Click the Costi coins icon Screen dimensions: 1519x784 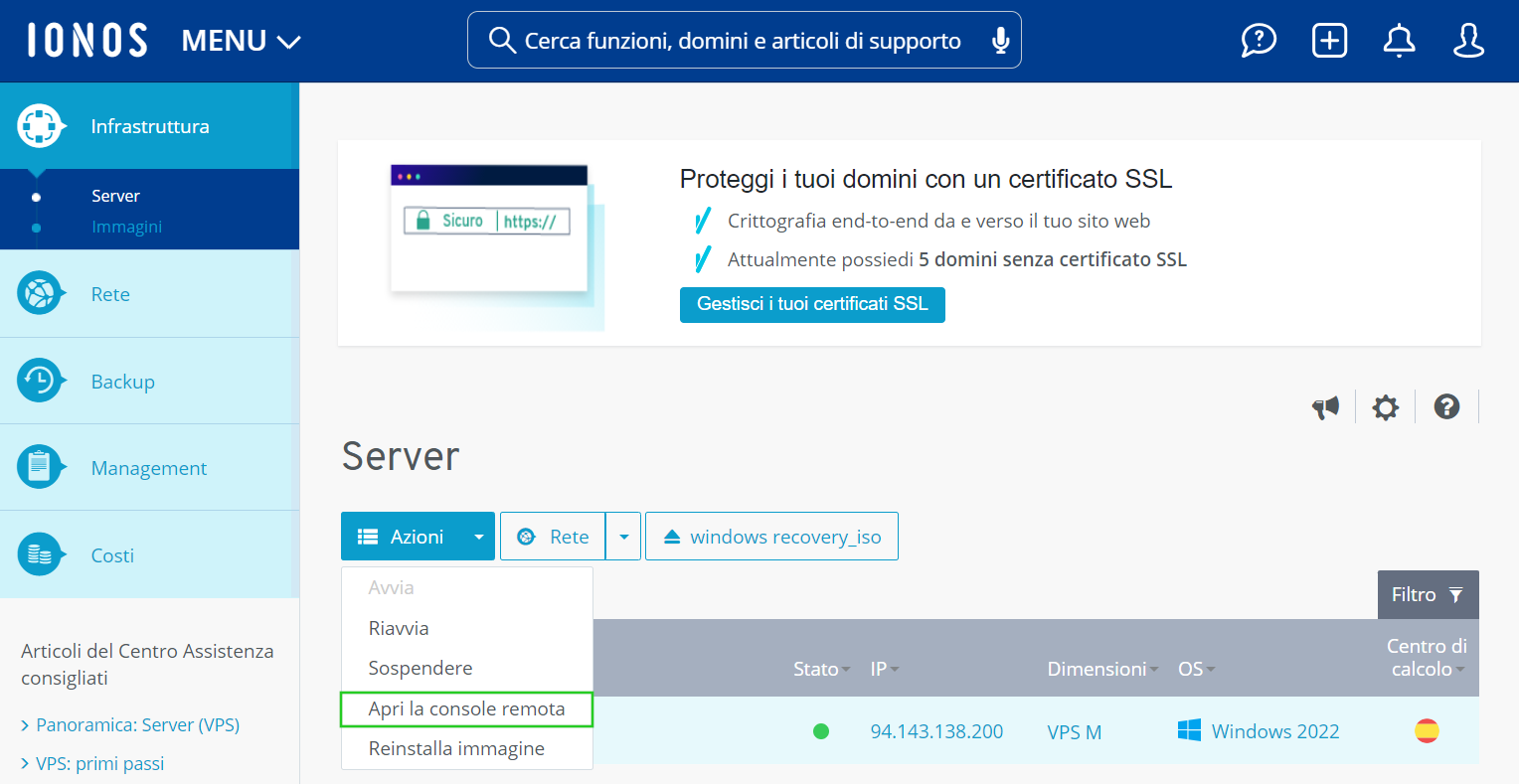click(x=40, y=555)
